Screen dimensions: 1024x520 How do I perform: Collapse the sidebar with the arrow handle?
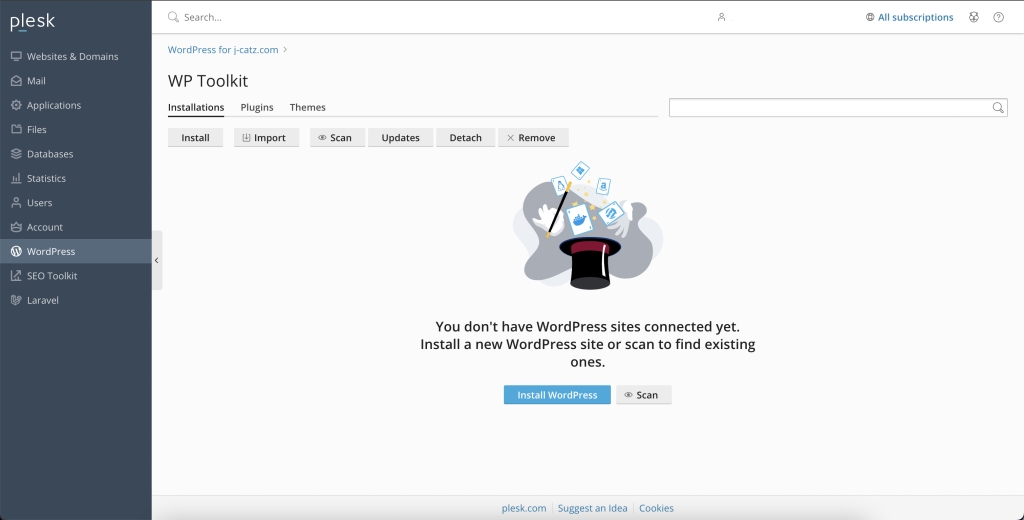coord(157,260)
